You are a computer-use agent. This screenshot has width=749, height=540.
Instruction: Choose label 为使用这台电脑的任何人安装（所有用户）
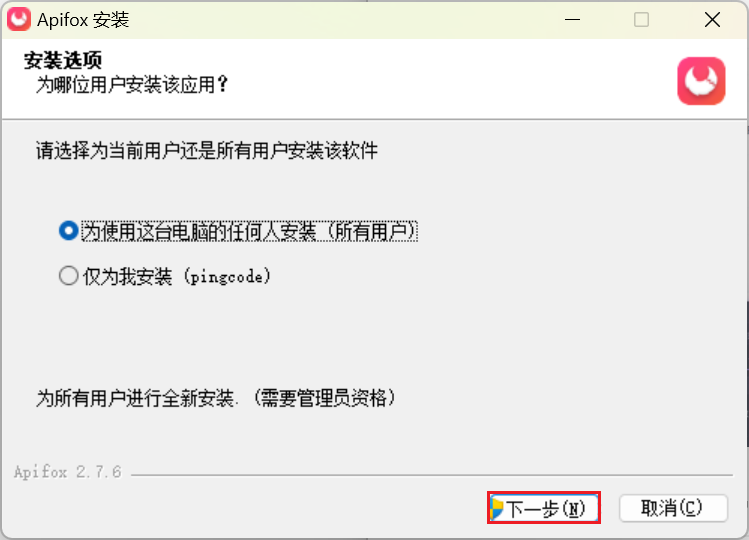click(x=250, y=231)
